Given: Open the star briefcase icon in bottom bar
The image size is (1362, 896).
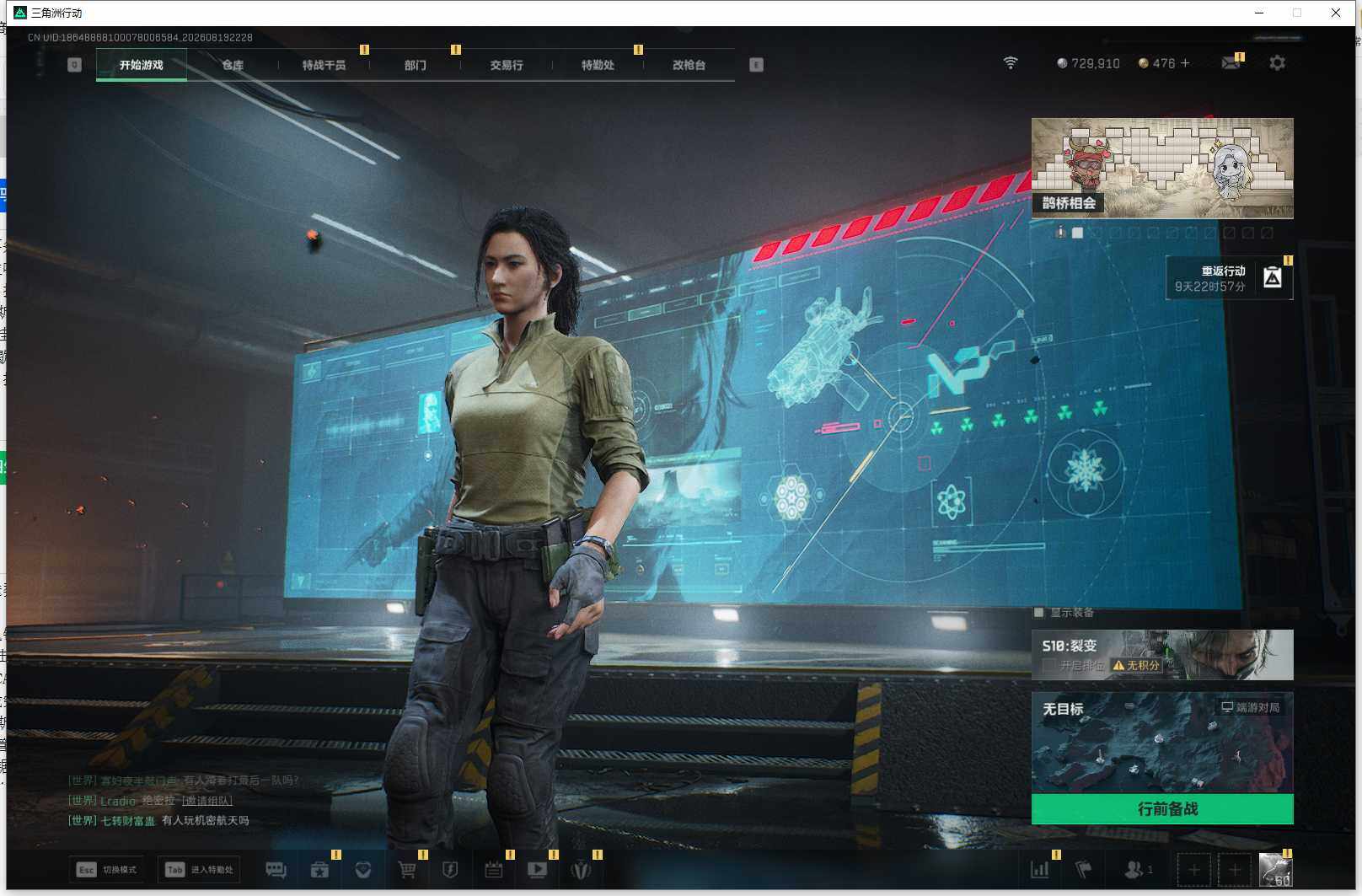Looking at the screenshot, I should [319, 870].
